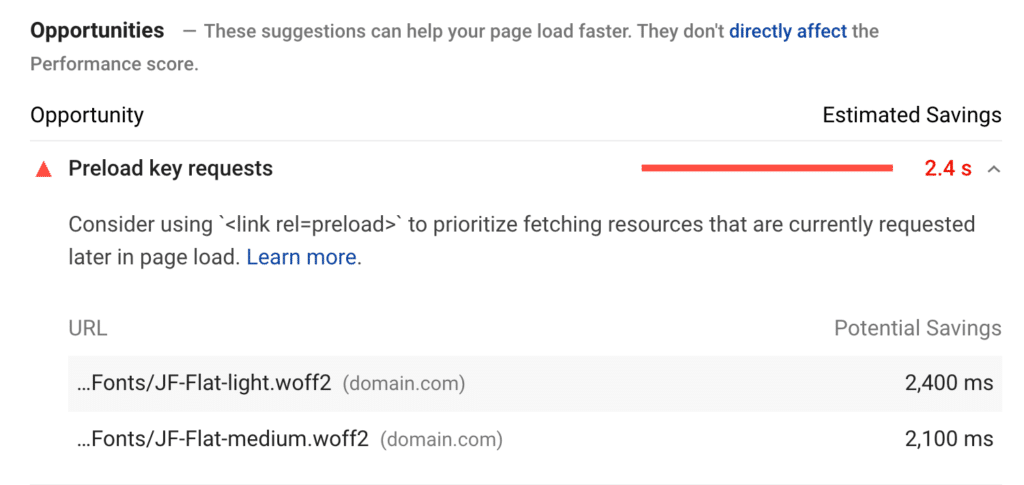
Task: Open the "directly affect" link
Action: (x=788, y=31)
